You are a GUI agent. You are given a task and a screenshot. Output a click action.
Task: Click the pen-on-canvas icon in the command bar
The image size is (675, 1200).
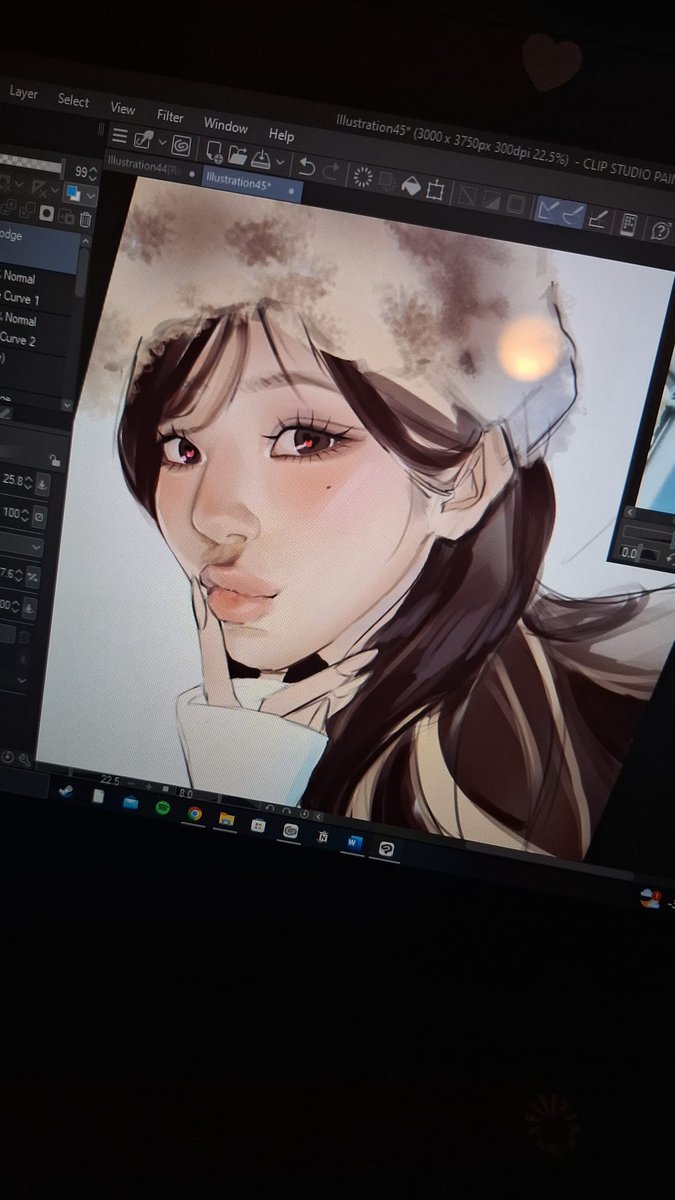(x=143, y=140)
